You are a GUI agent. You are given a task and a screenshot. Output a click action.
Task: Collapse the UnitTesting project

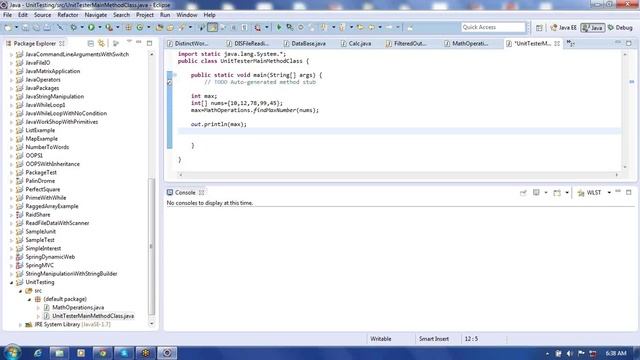click(x=11, y=282)
